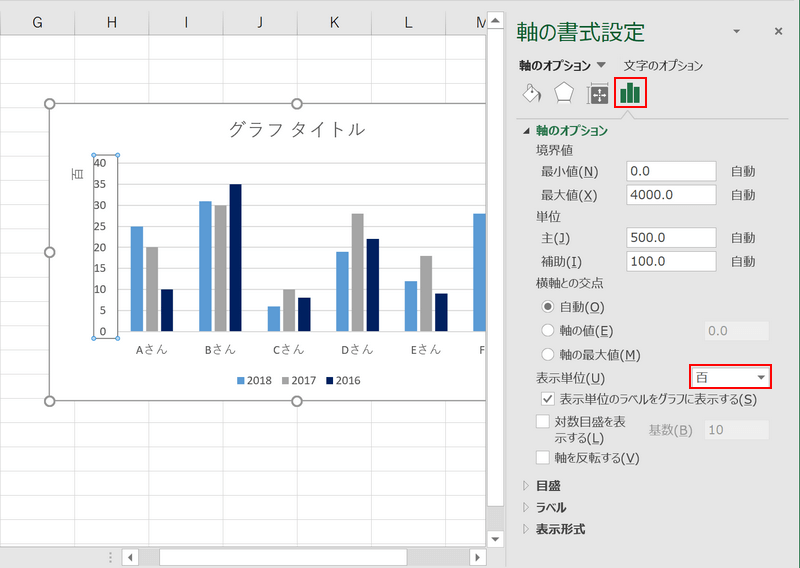The height and width of the screenshot is (568, 800).
Task: Click the 2017 gray bar for Dさん
Action: [358, 273]
